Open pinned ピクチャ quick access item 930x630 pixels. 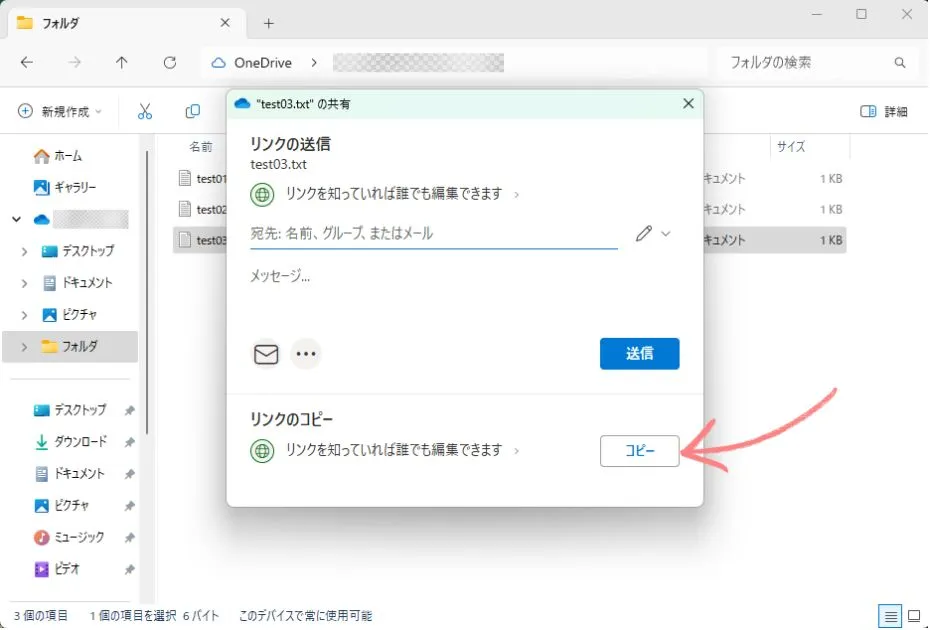[x=62, y=505]
